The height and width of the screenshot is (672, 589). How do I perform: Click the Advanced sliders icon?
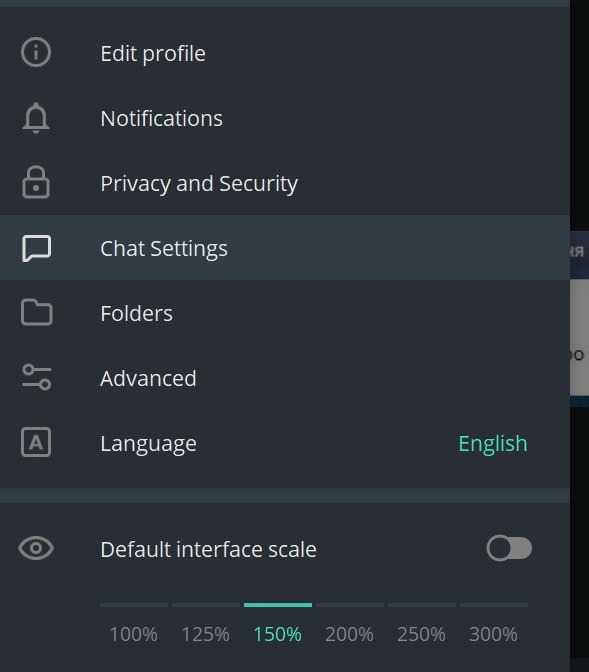point(36,377)
